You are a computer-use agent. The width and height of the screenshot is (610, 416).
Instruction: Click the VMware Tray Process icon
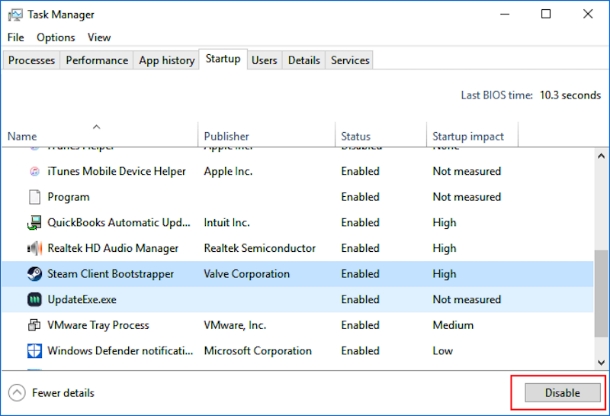coord(33,325)
